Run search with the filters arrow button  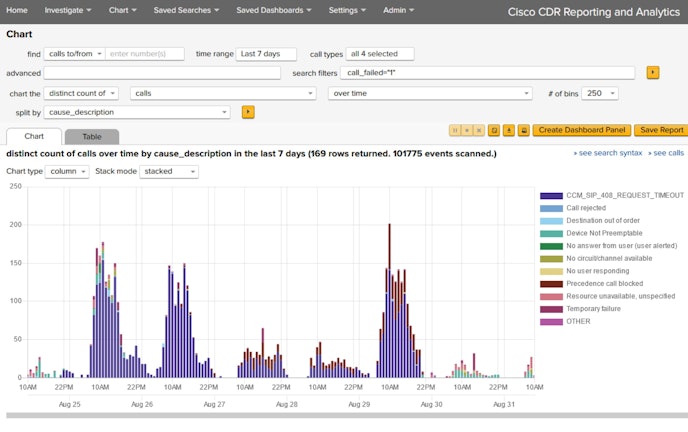tap(653, 73)
